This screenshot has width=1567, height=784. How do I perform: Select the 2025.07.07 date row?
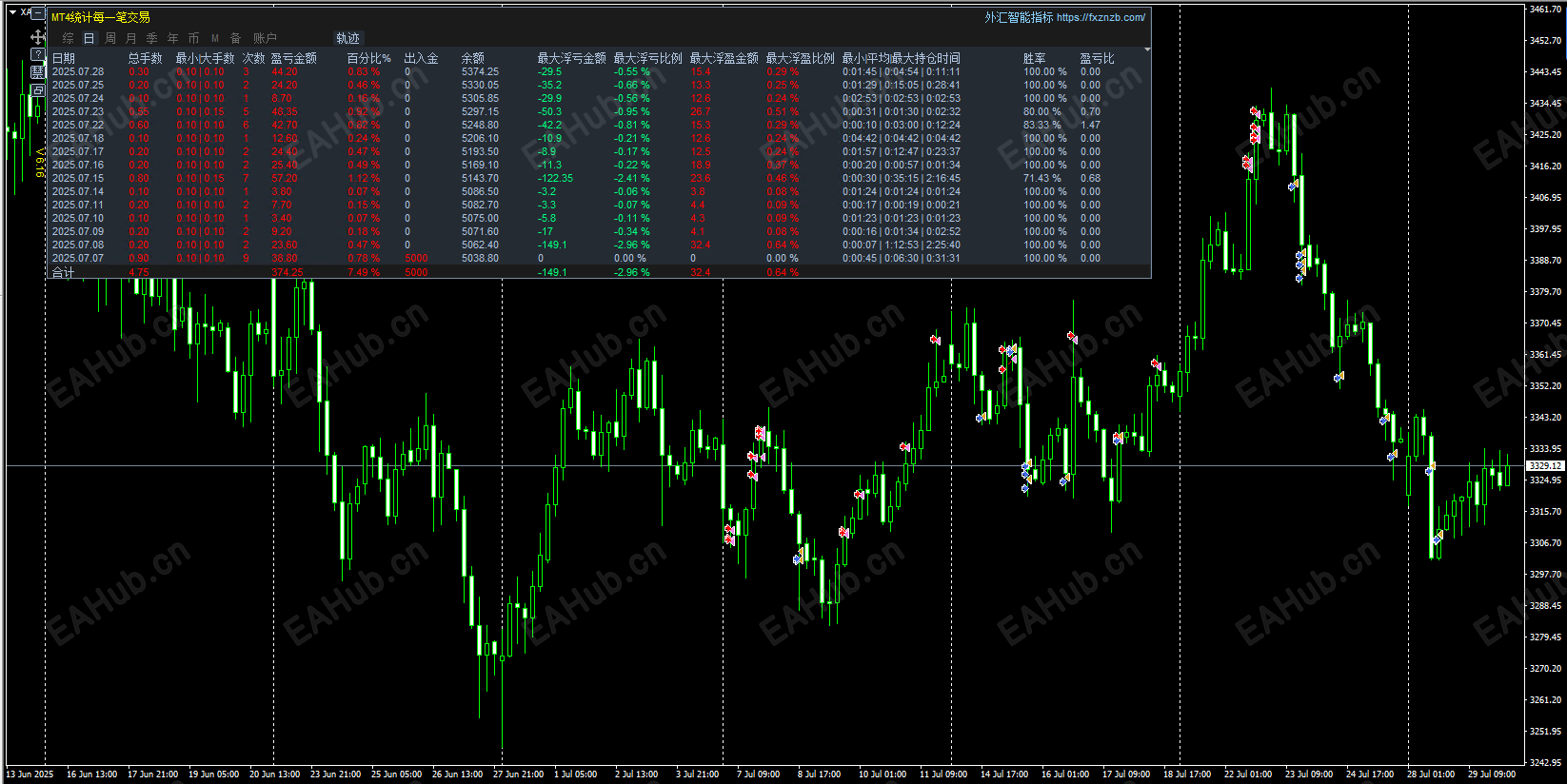78,258
